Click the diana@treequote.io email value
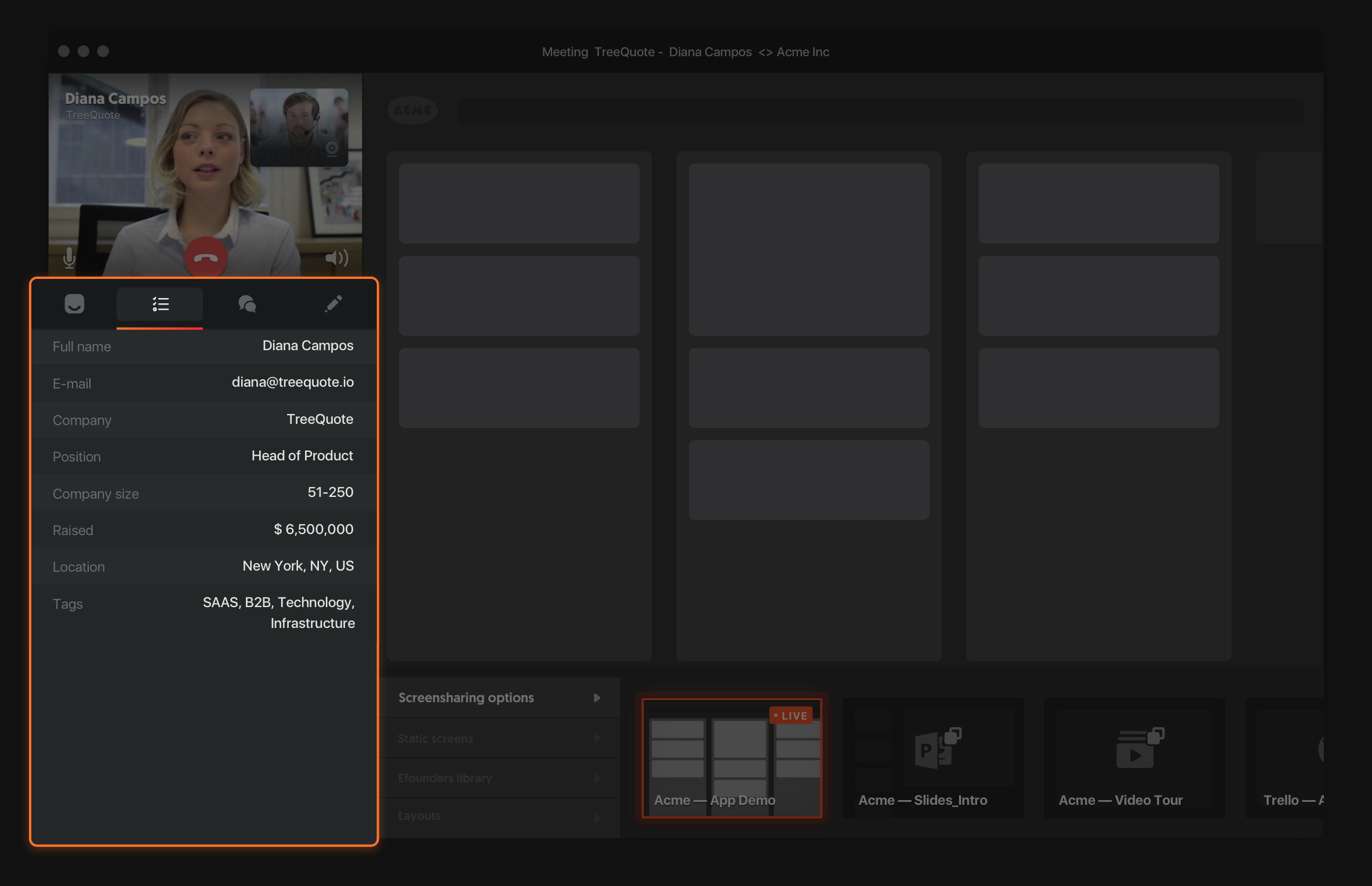The height and width of the screenshot is (886, 1372). pyautogui.click(x=292, y=382)
